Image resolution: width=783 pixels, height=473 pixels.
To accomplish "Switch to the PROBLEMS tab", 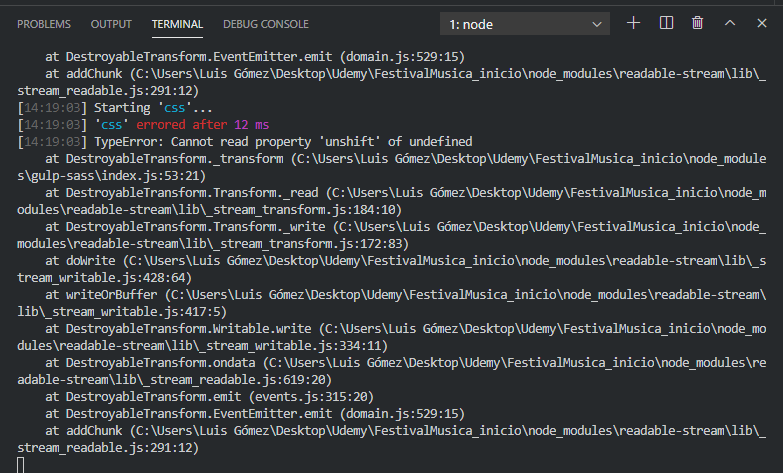I will point(44,24).
